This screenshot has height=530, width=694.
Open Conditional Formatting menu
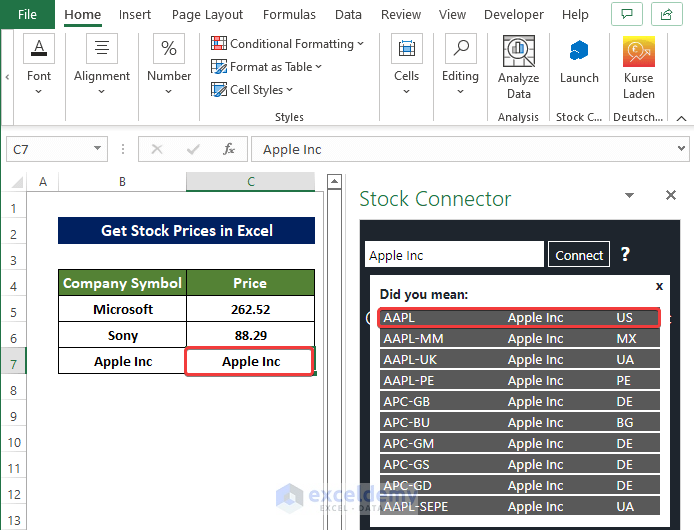(287, 44)
